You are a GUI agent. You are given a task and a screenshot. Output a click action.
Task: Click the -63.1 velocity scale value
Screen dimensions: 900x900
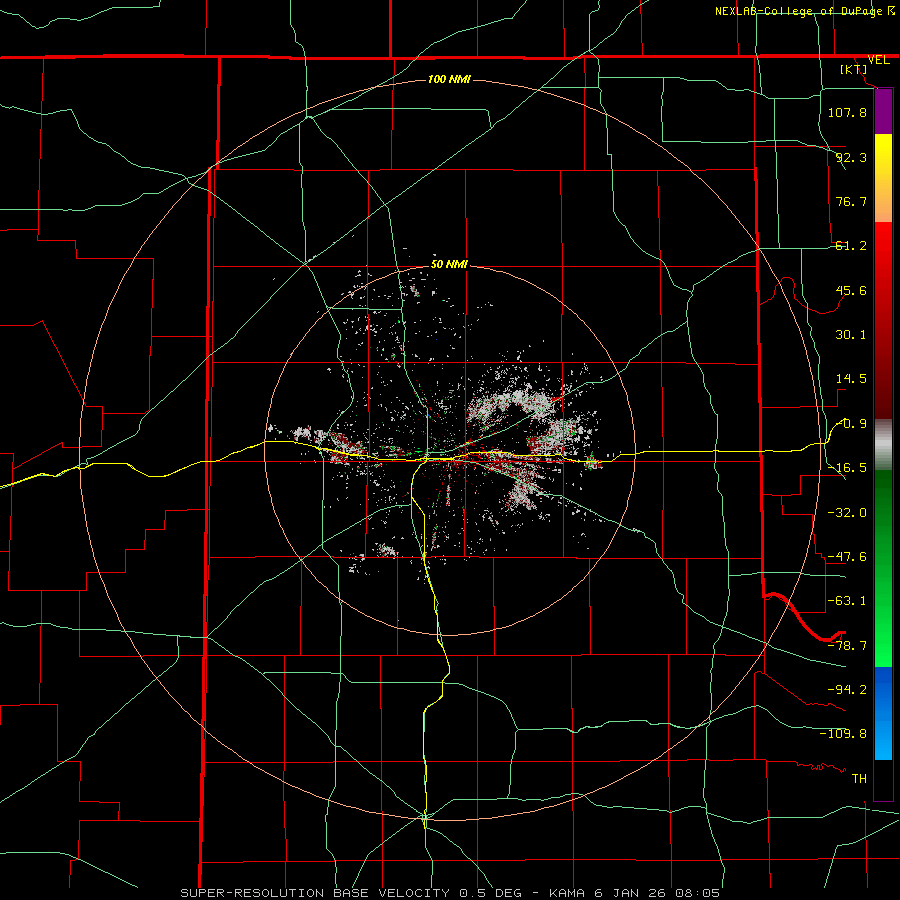tap(847, 601)
